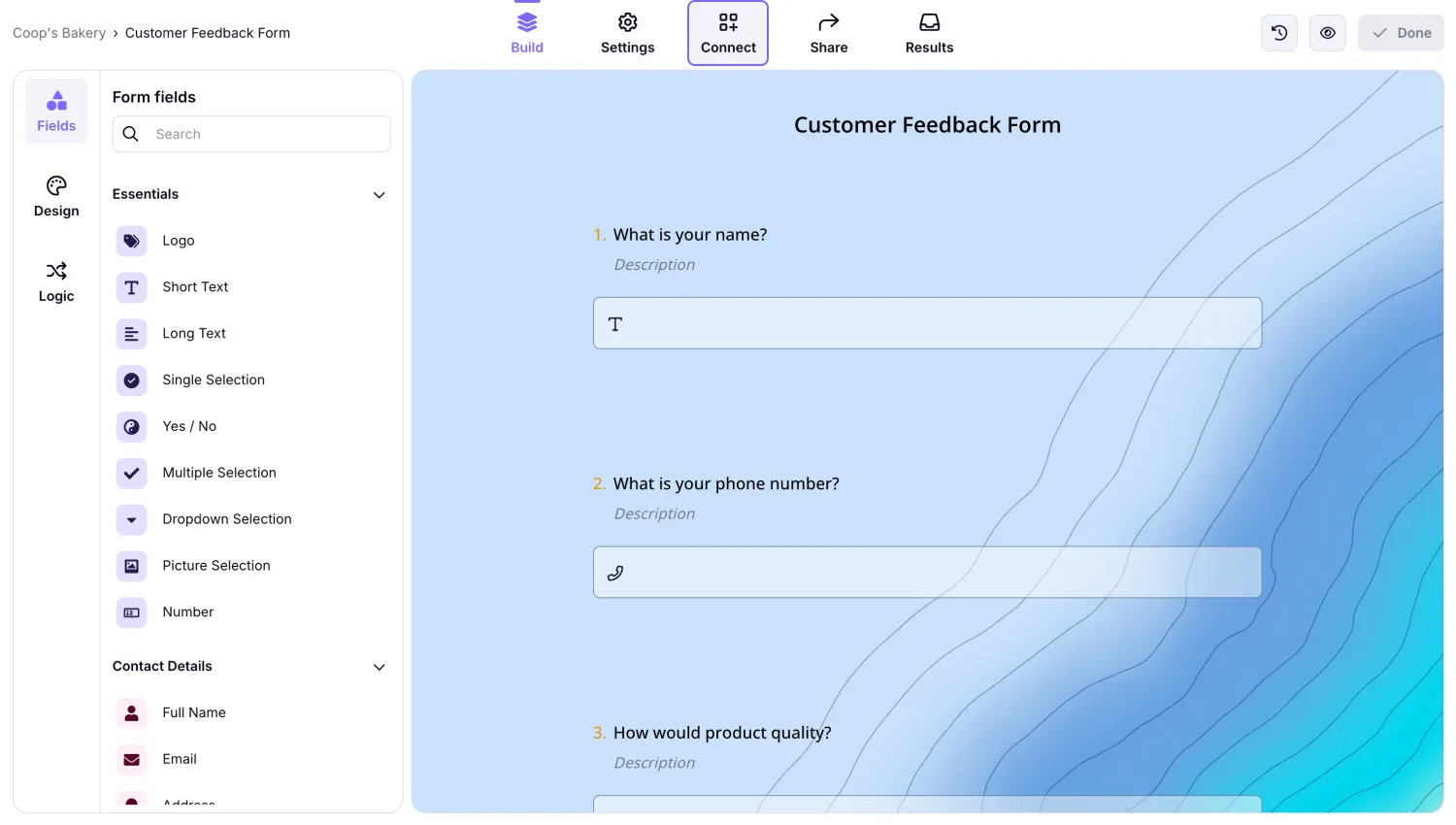
Task: Click the Done button
Action: tap(1401, 32)
